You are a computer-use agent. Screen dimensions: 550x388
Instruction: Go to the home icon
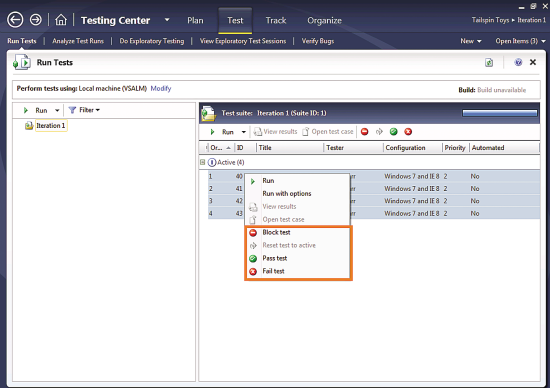pos(61,20)
